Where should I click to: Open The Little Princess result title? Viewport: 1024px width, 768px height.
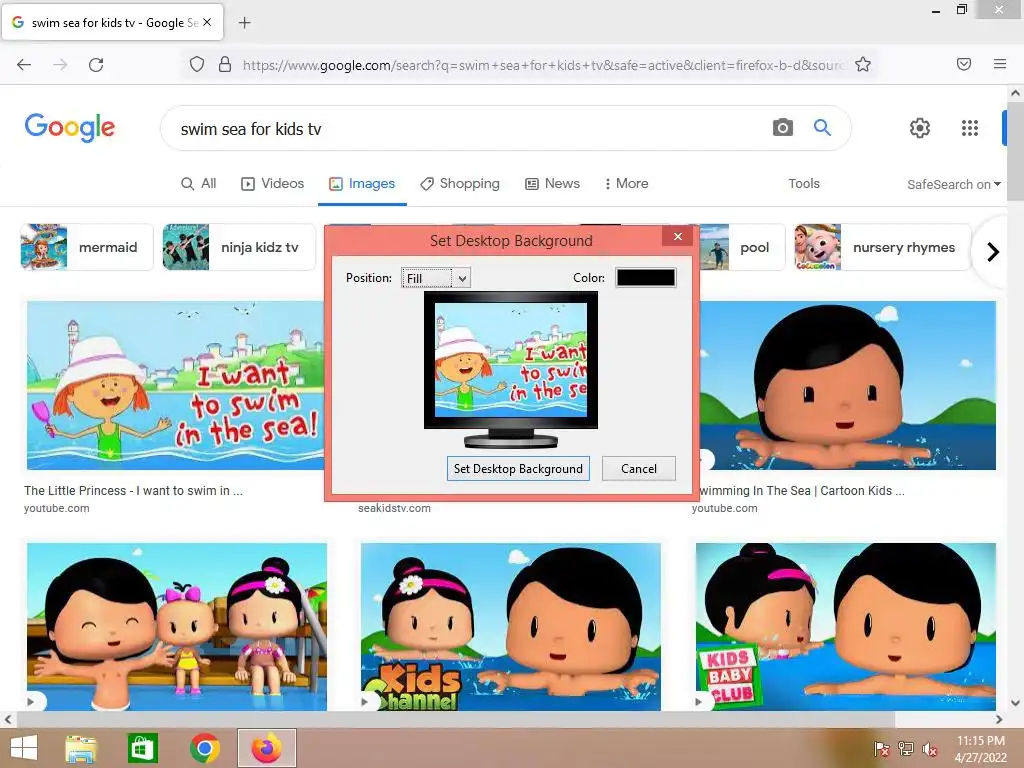point(133,490)
